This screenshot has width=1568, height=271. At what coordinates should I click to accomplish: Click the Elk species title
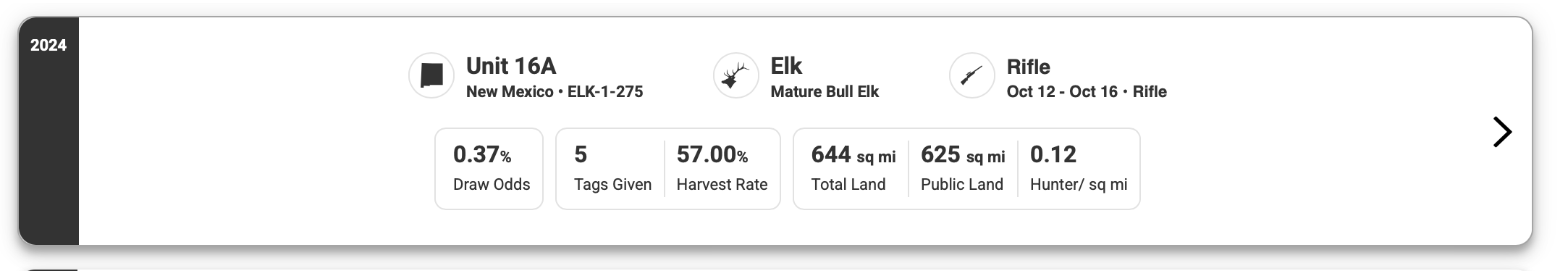tap(786, 66)
